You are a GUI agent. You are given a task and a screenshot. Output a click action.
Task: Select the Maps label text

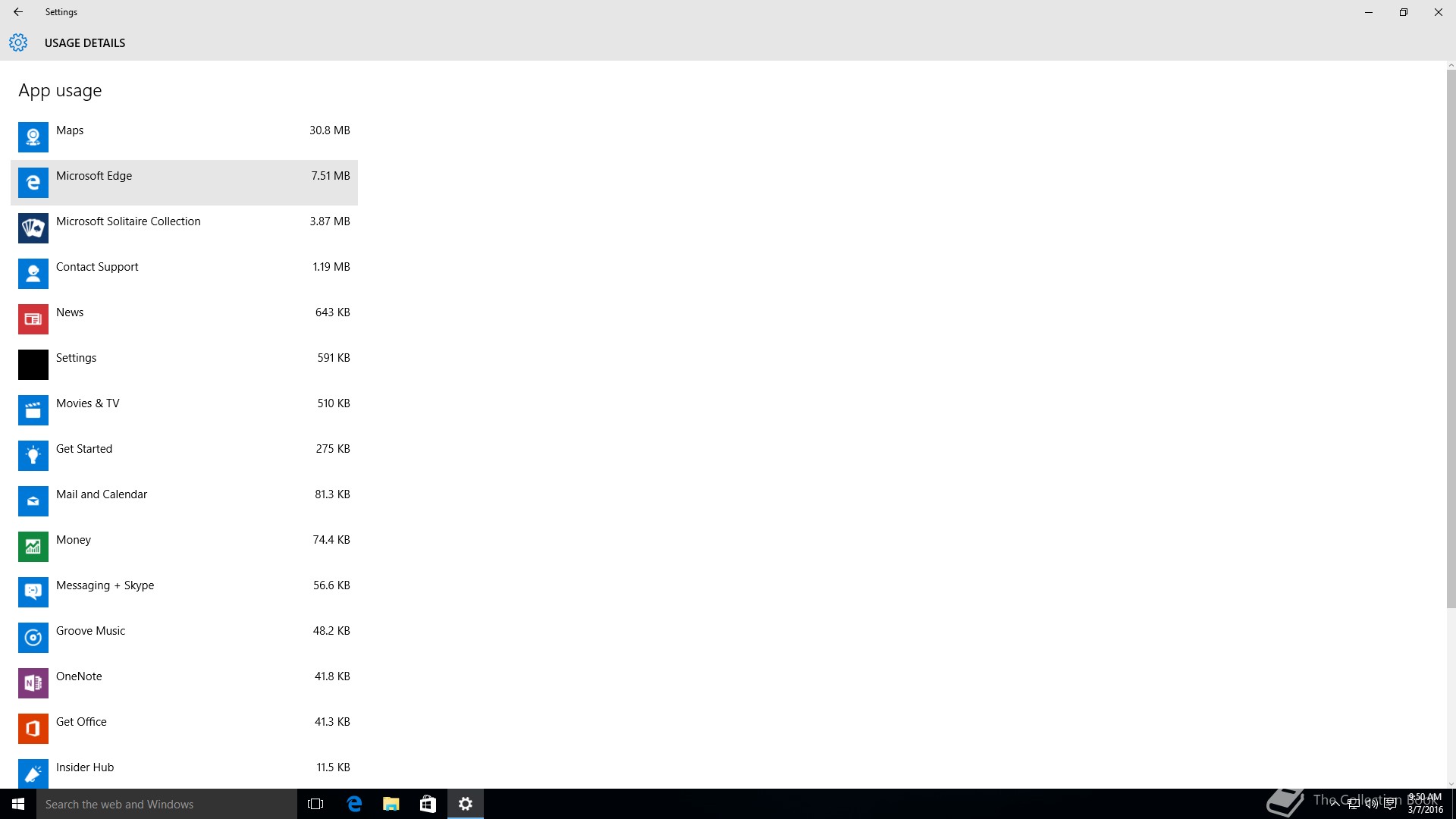pyautogui.click(x=70, y=130)
